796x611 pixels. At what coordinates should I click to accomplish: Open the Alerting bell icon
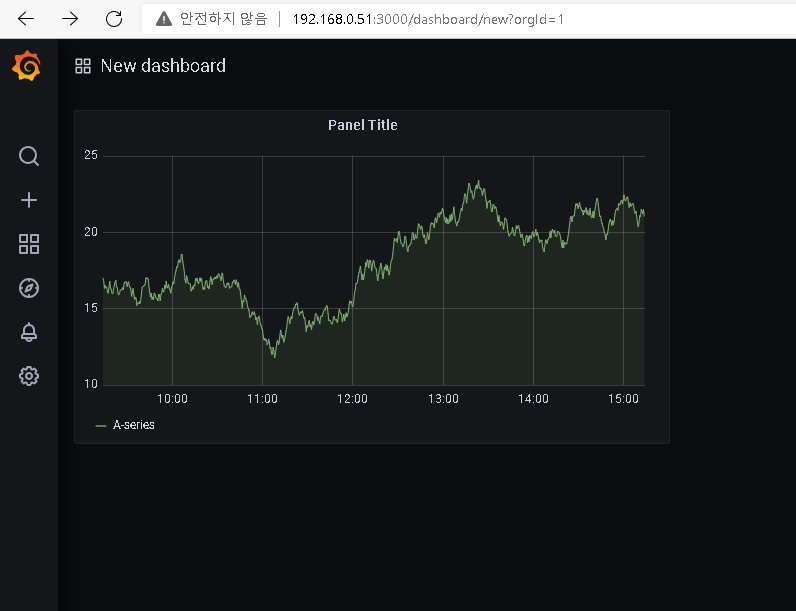29,332
